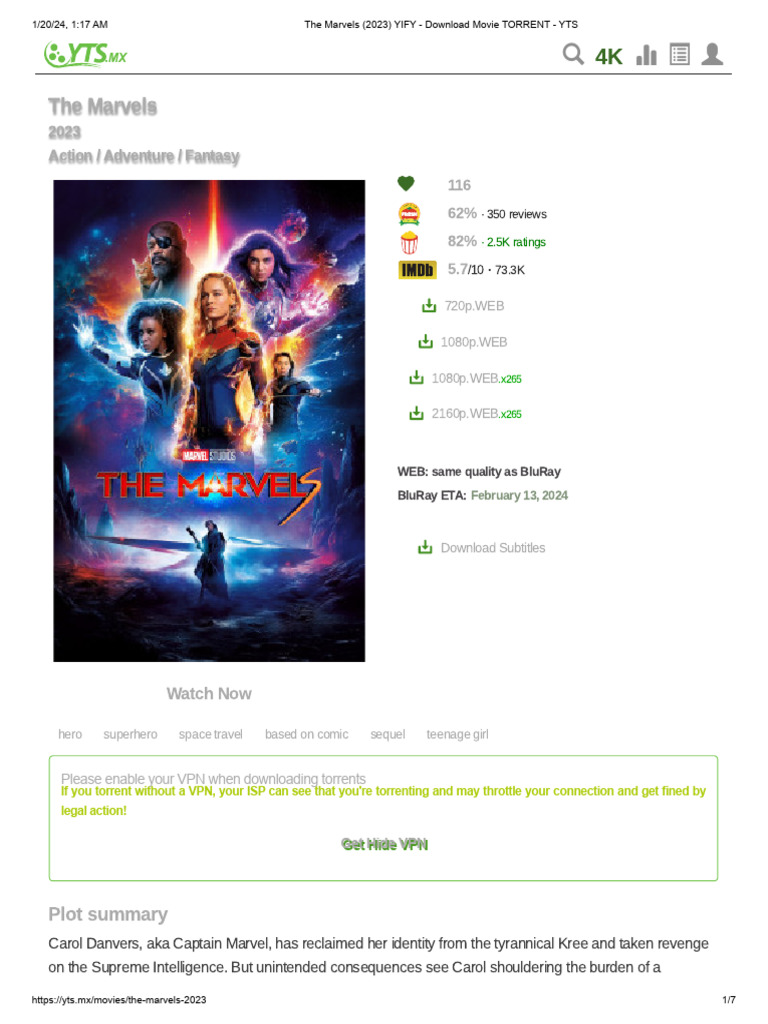Click the Watch Now link

coord(209,694)
